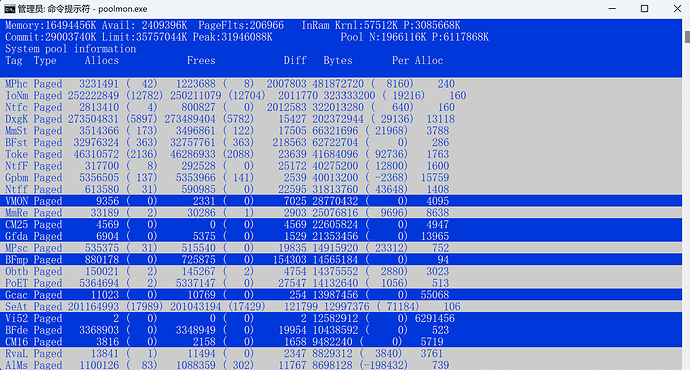690x370 pixels.
Task: Close the poolmon.exe window
Action: (x=677, y=9)
